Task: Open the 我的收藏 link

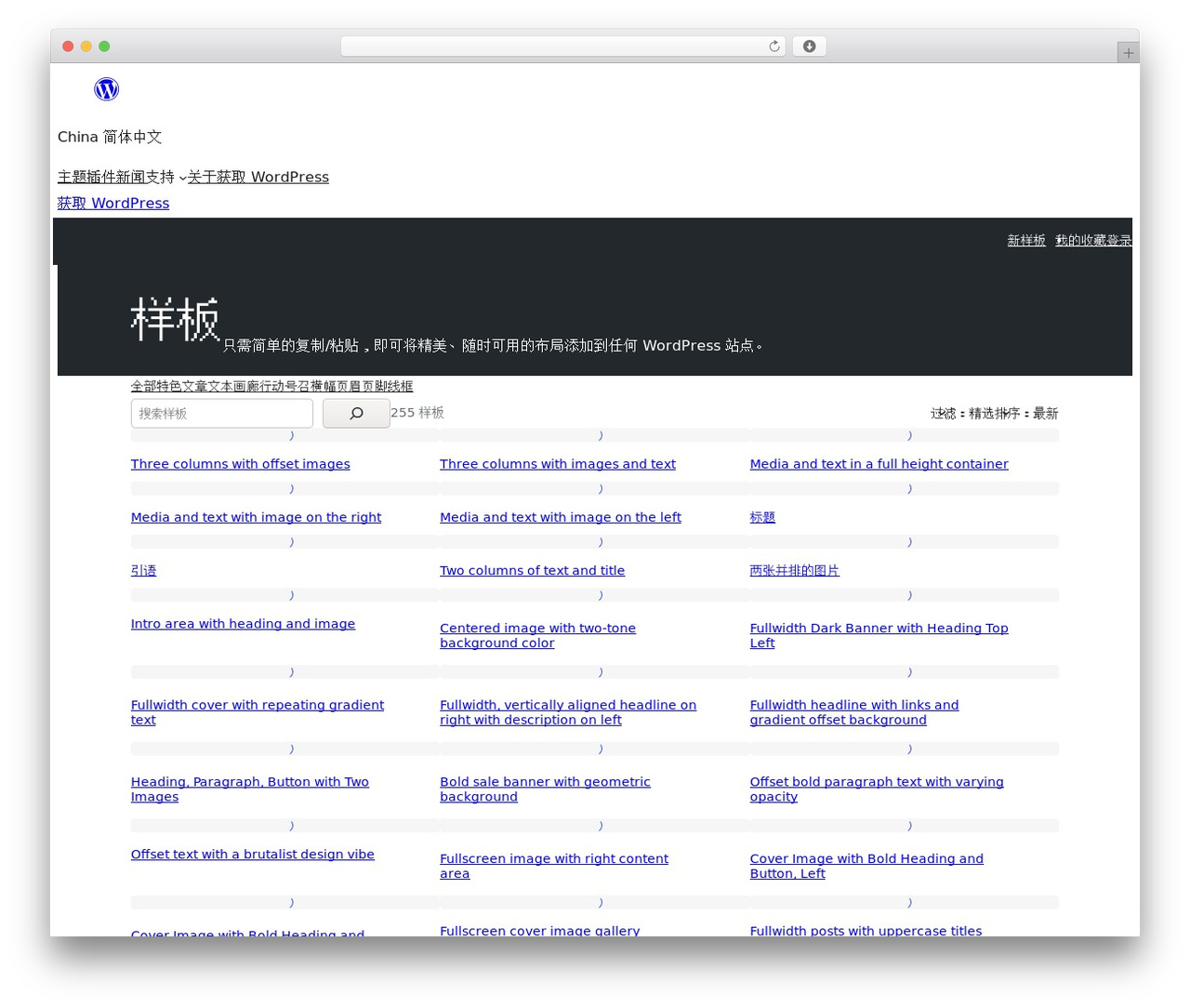Action: [x=1078, y=241]
